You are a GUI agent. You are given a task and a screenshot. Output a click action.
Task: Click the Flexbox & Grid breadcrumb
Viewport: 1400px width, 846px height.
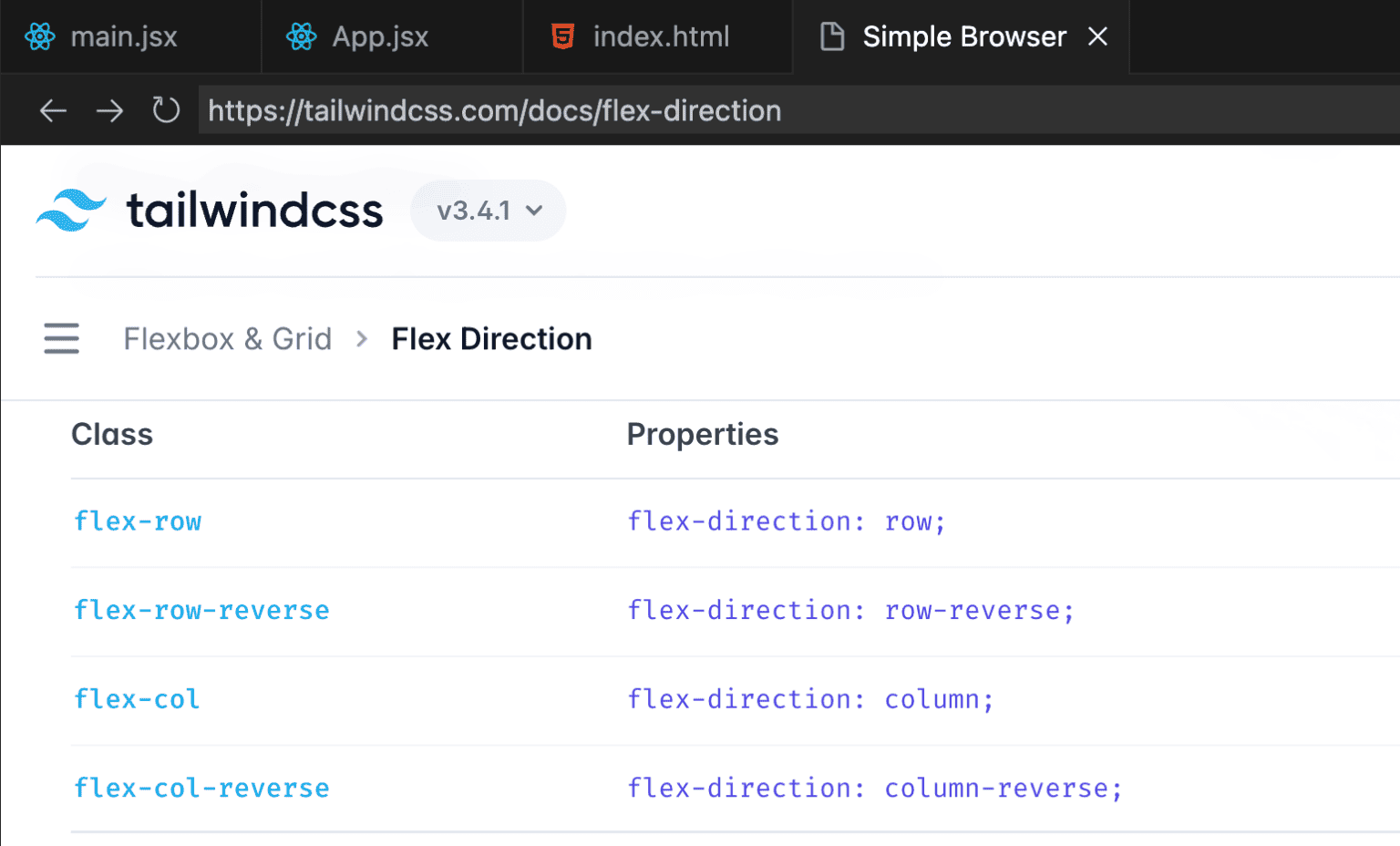point(228,339)
